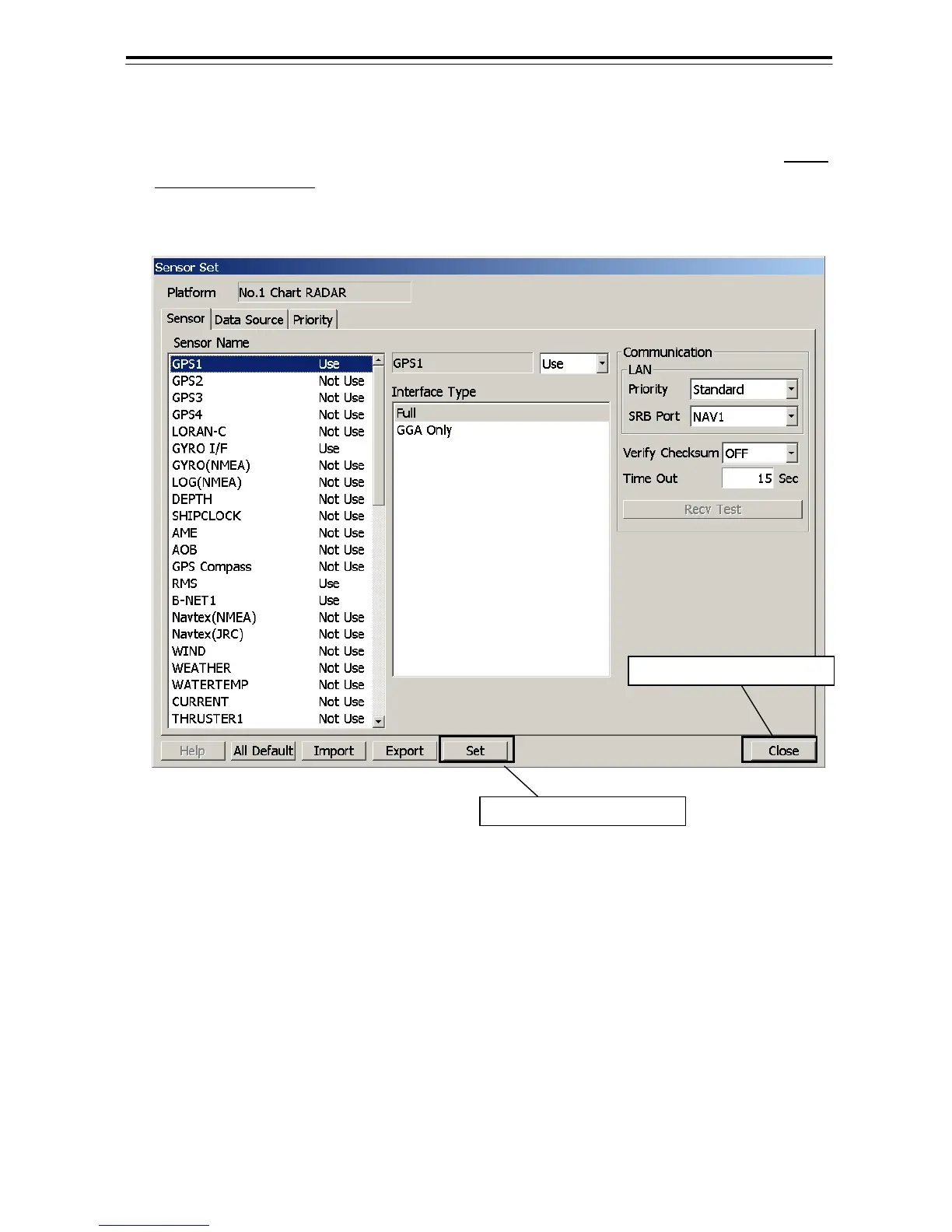Image resolution: width=952 pixels, height=1232 pixels.
Task: Select the DEPTH sensor row
Action: 271,499
